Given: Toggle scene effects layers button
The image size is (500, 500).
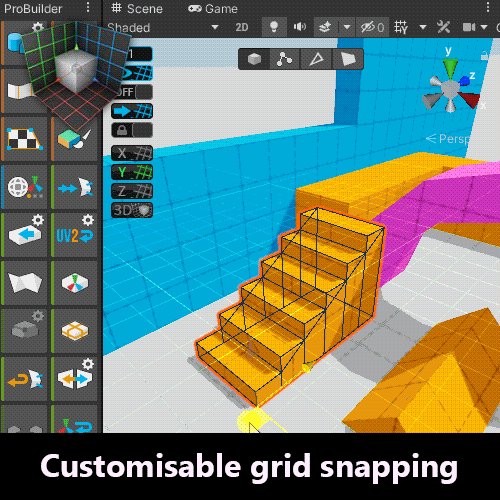Looking at the screenshot, I should coord(326,27).
